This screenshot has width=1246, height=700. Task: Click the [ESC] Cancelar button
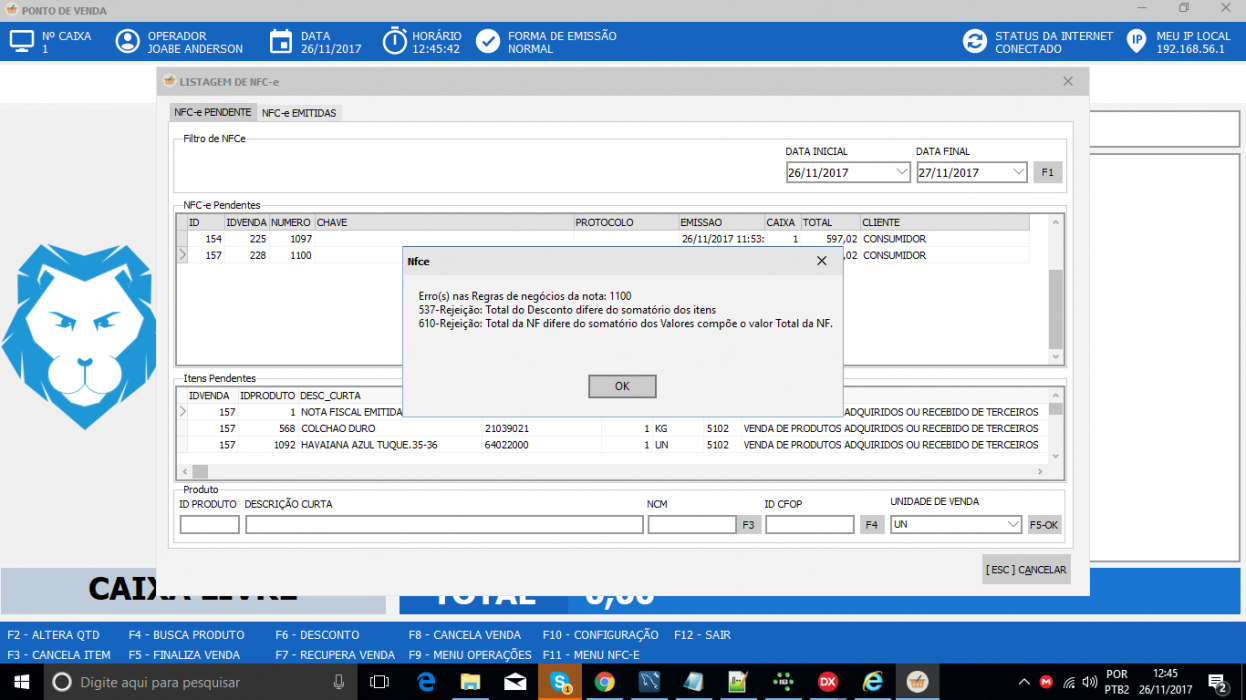point(1026,569)
